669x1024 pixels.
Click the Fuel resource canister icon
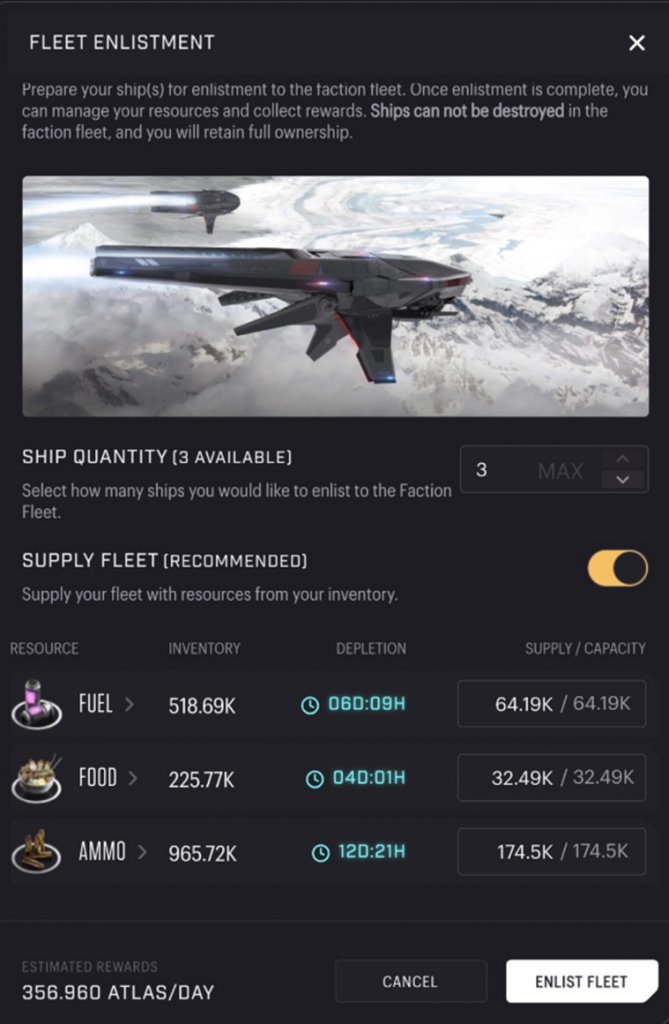click(x=37, y=704)
